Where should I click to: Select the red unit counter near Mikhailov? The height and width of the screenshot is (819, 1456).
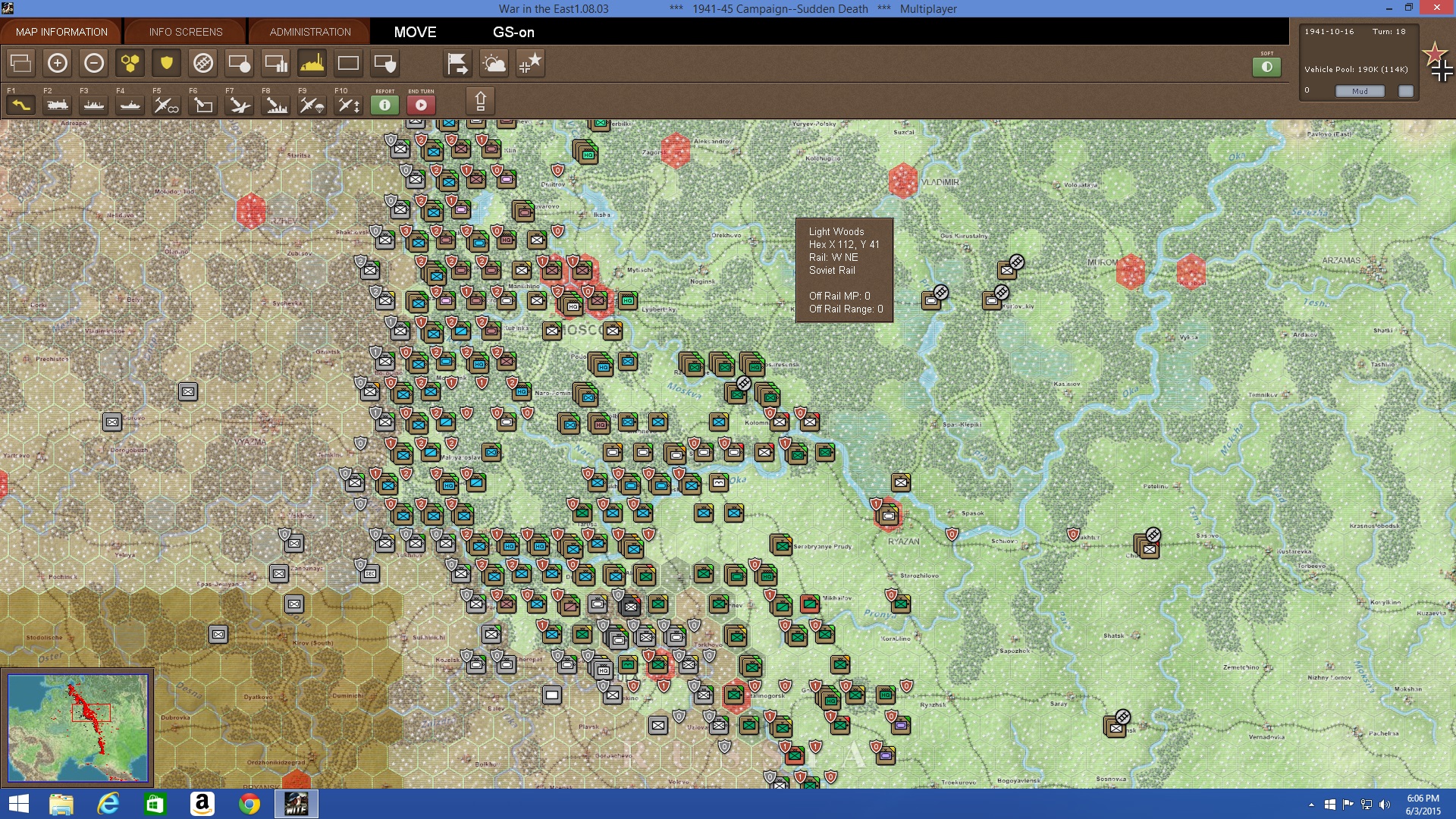point(810,604)
